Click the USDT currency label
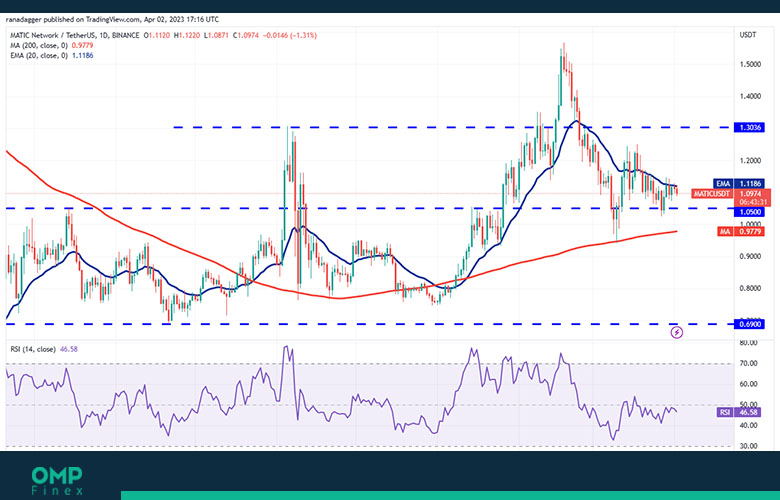The image size is (780, 500). pyautogui.click(x=748, y=35)
